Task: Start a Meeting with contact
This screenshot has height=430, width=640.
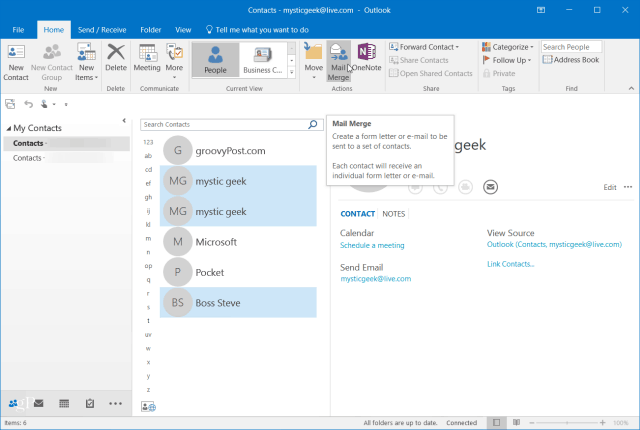Action: (x=147, y=58)
